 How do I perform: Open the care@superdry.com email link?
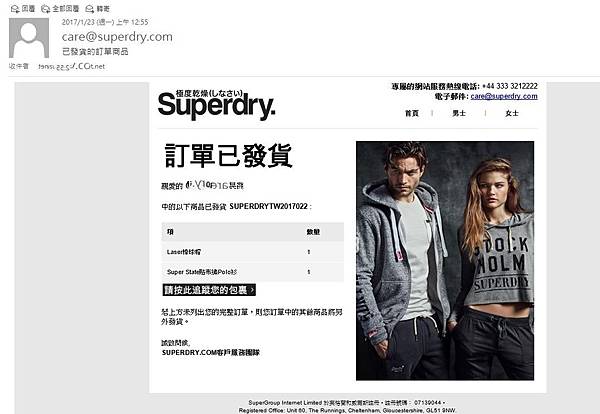(x=504, y=96)
